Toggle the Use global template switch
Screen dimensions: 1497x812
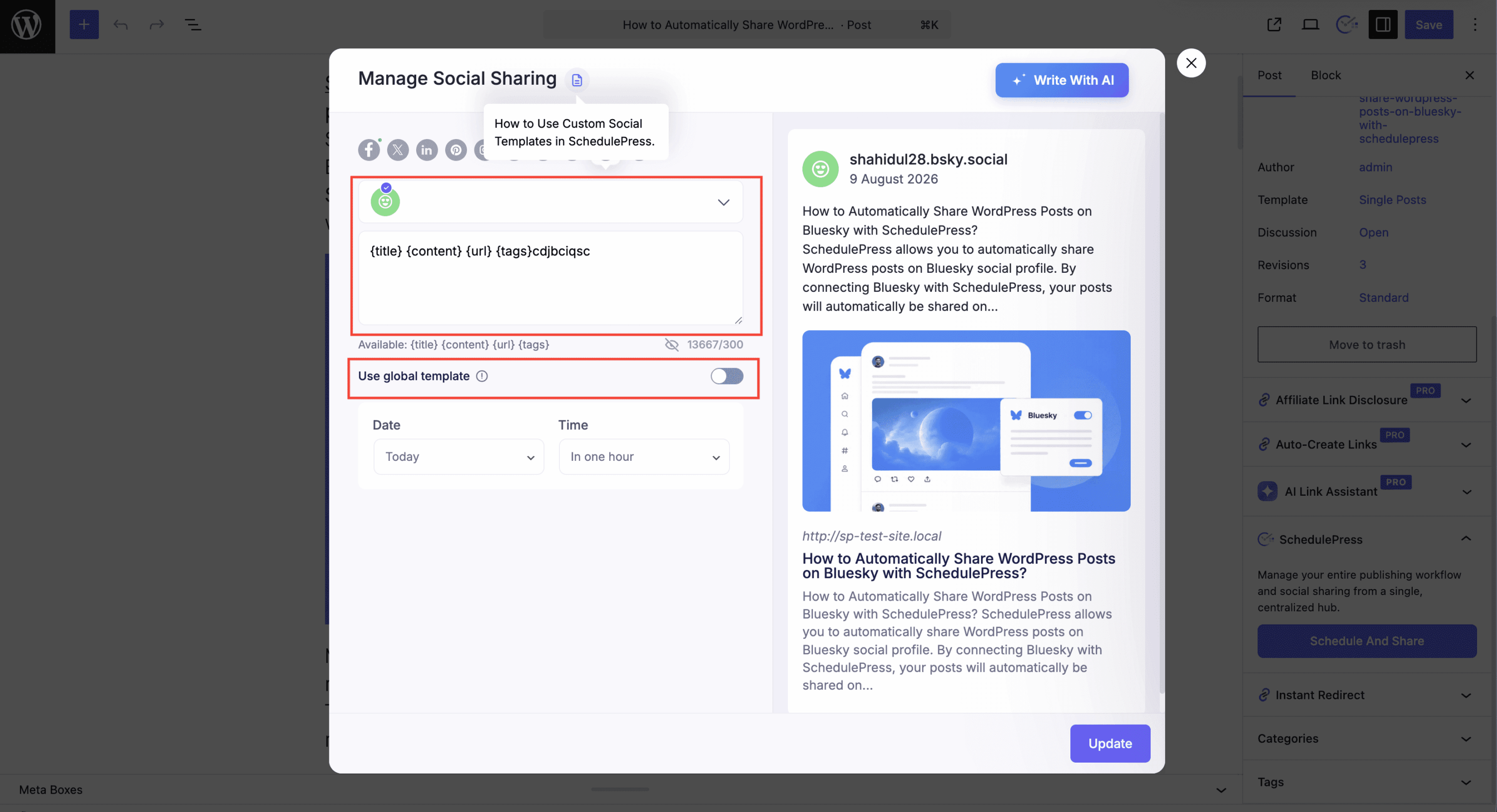[x=727, y=376]
